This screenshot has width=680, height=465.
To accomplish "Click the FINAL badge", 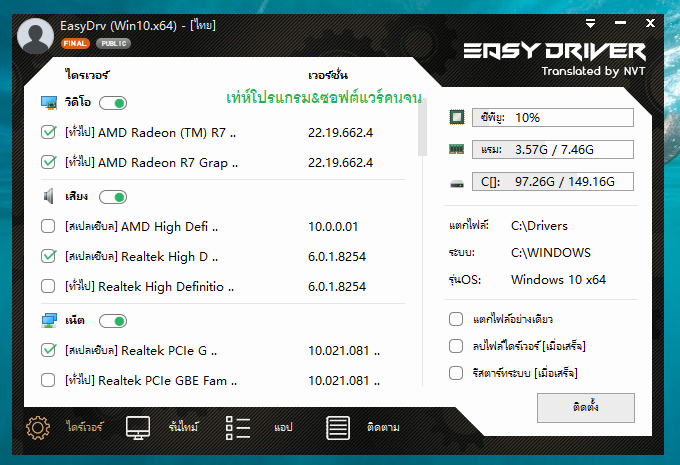I will pyautogui.click(x=75, y=43).
